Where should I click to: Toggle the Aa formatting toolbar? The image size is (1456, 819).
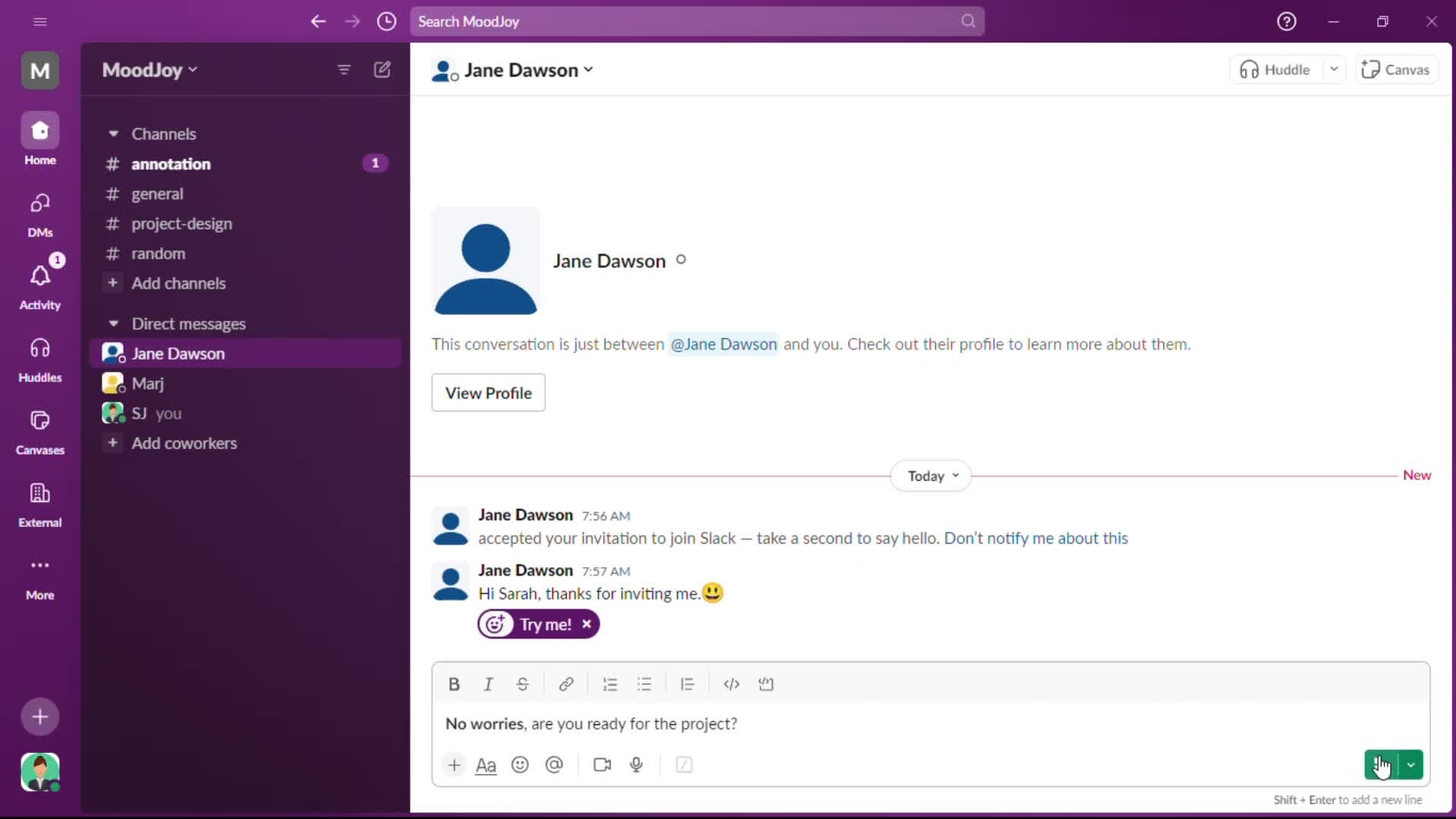(485, 765)
